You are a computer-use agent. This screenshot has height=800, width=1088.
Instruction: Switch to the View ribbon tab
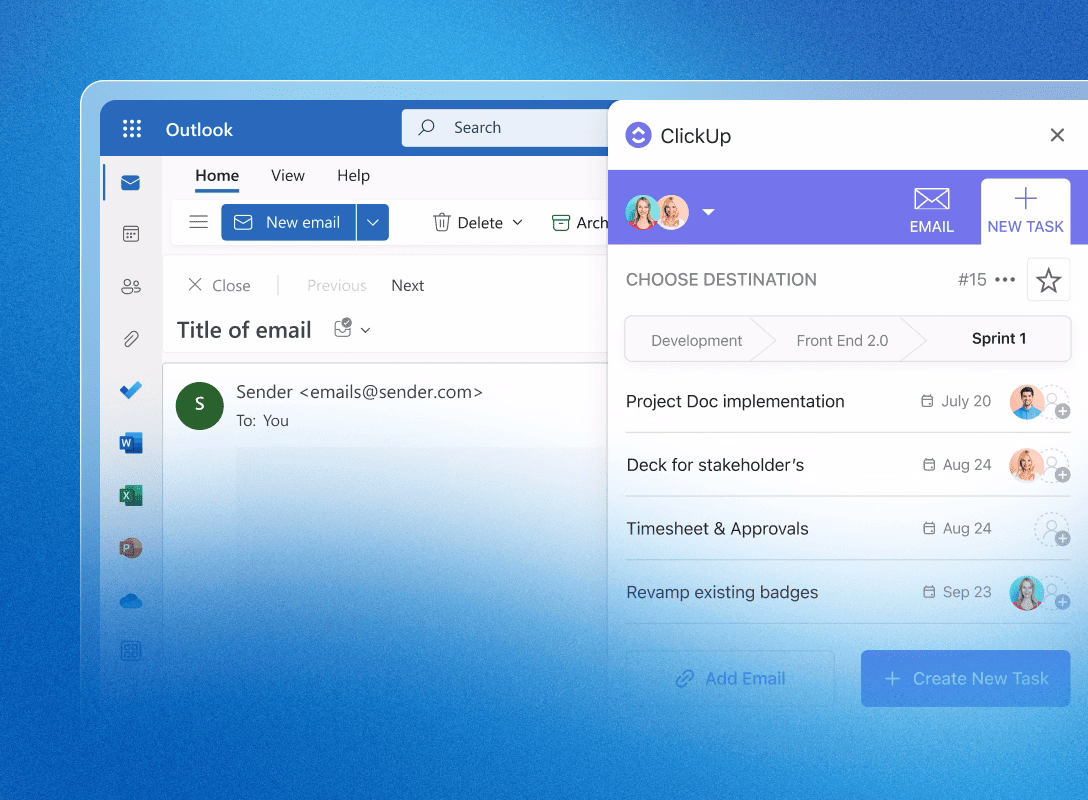click(x=287, y=175)
